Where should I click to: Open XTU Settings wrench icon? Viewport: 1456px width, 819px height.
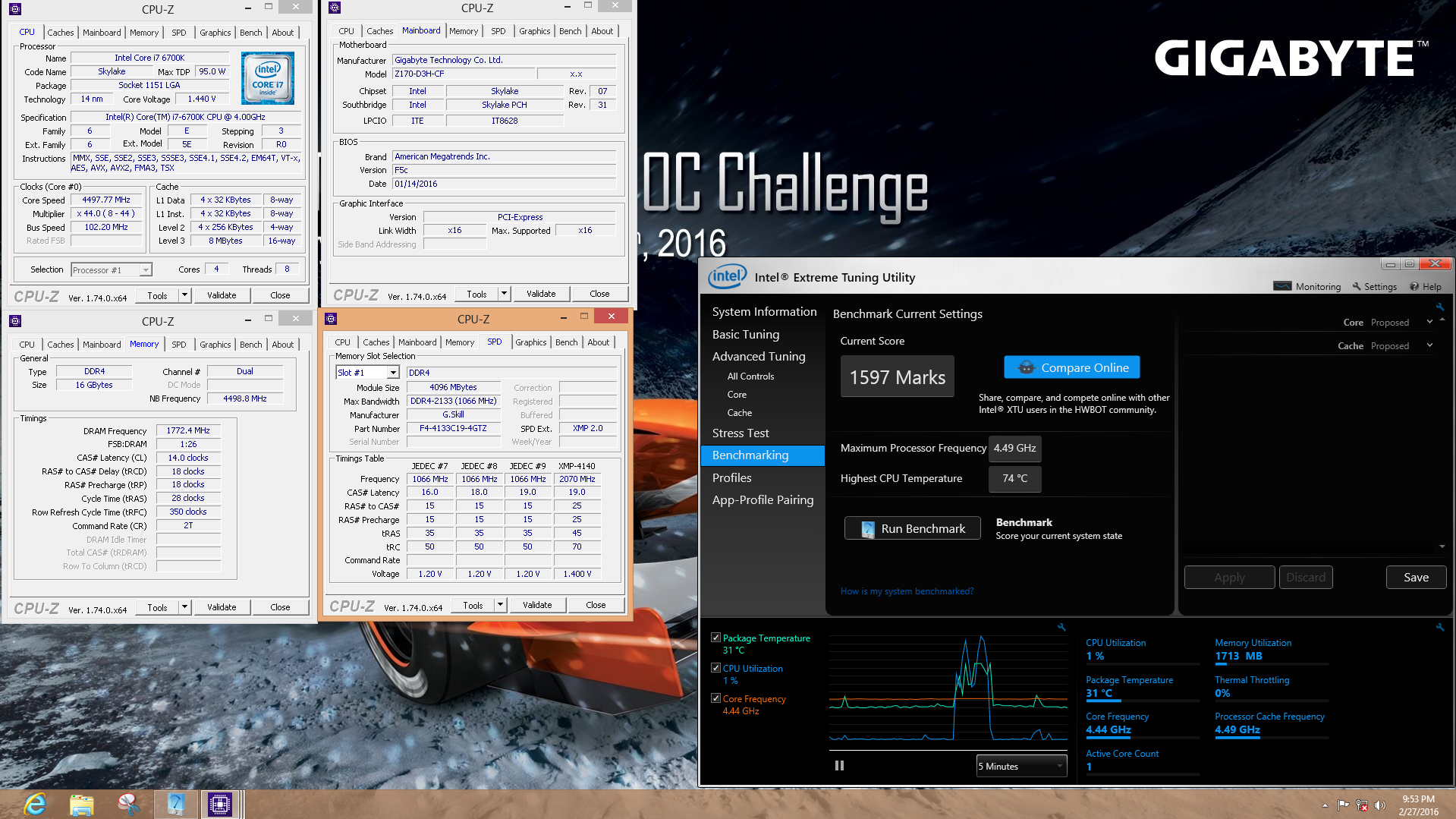click(1357, 286)
